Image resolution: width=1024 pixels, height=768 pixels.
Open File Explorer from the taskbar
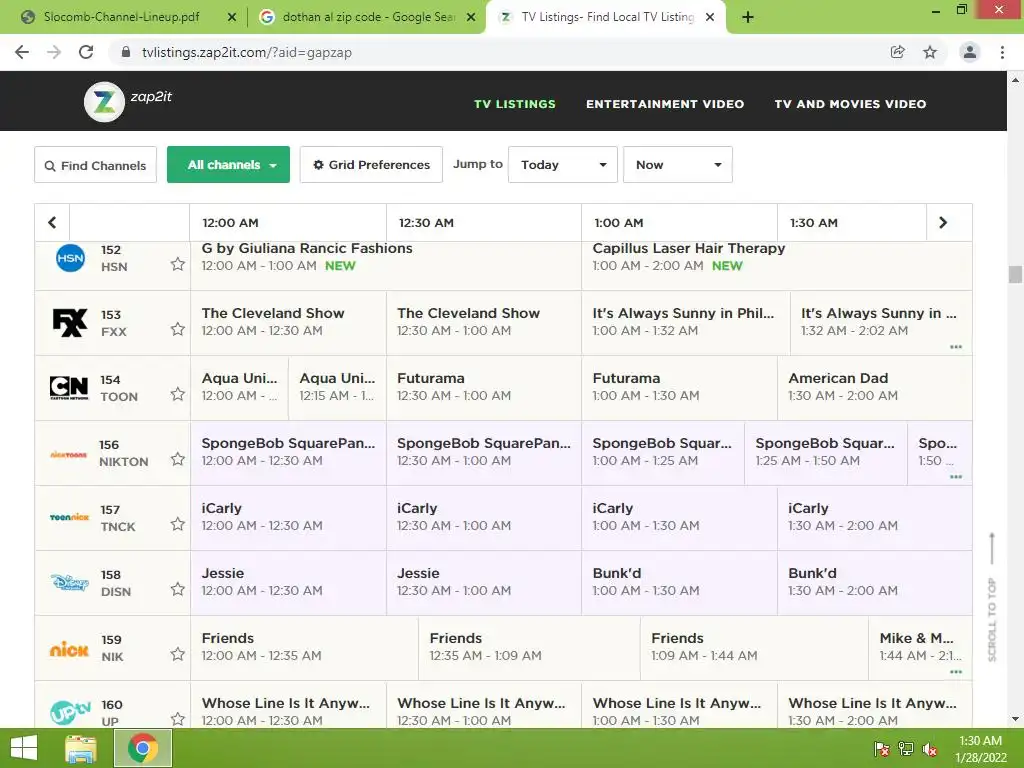[80, 748]
